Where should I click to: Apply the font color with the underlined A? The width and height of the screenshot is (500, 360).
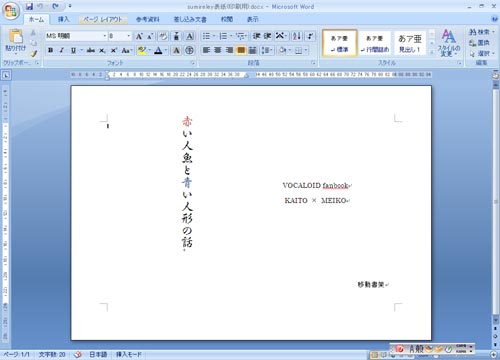(x=158, y=50)
